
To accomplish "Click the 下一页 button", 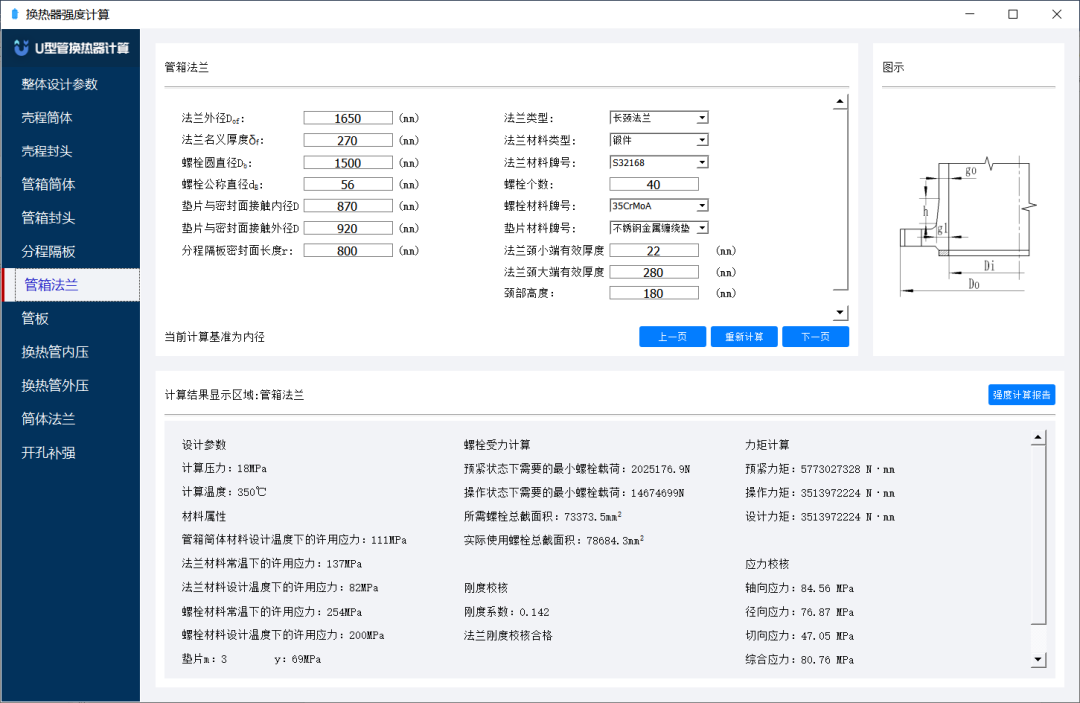I will click(x=816, y=337).
